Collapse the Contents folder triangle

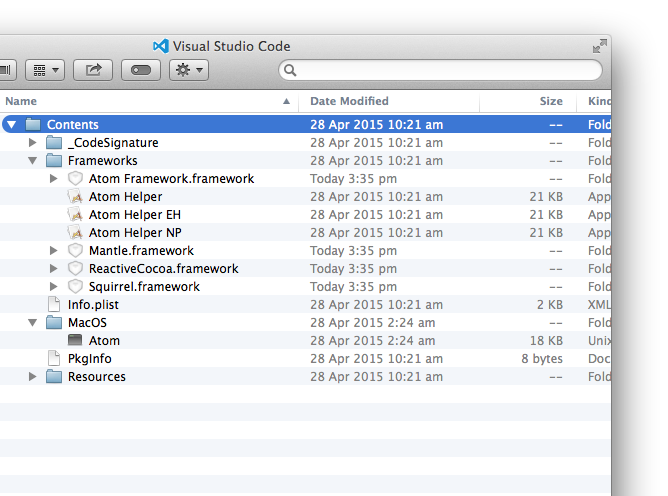[12, 124]
